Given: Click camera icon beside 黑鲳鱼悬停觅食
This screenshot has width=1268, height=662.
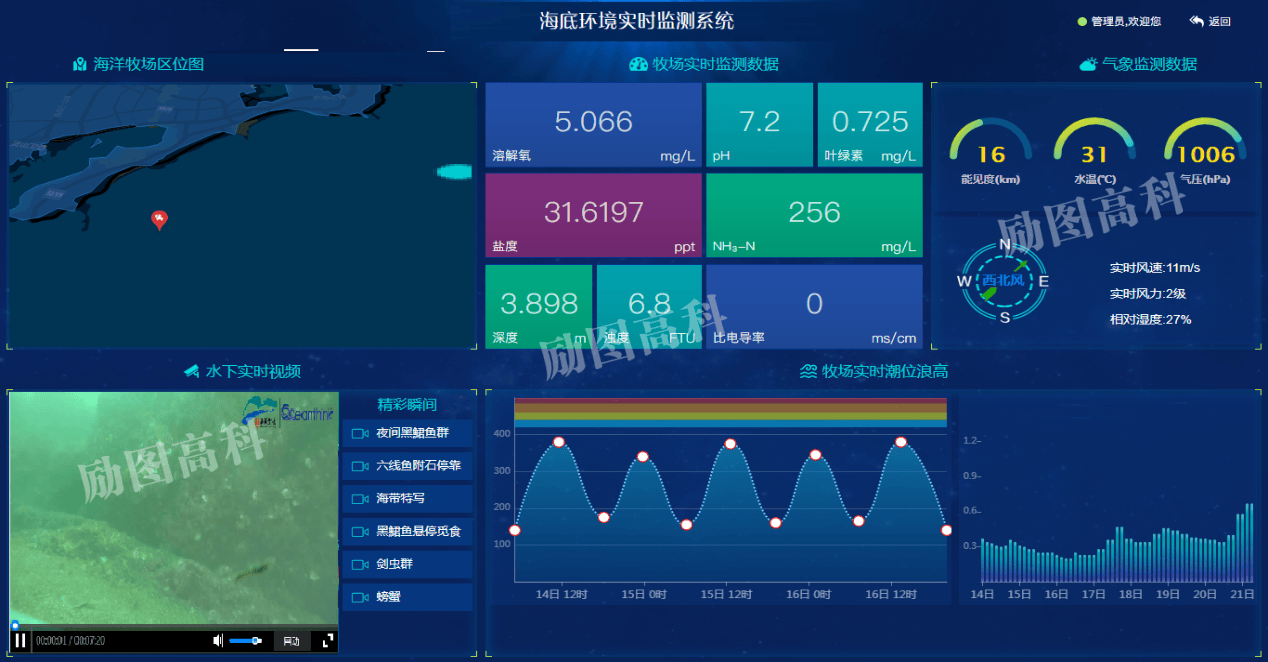Looking at the screenshot, I should [360, 532].
